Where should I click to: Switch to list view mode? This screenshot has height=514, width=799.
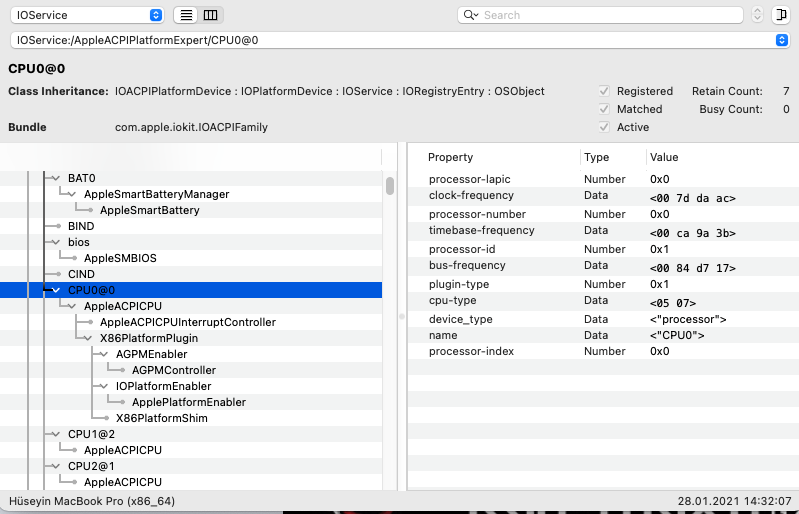186,15
